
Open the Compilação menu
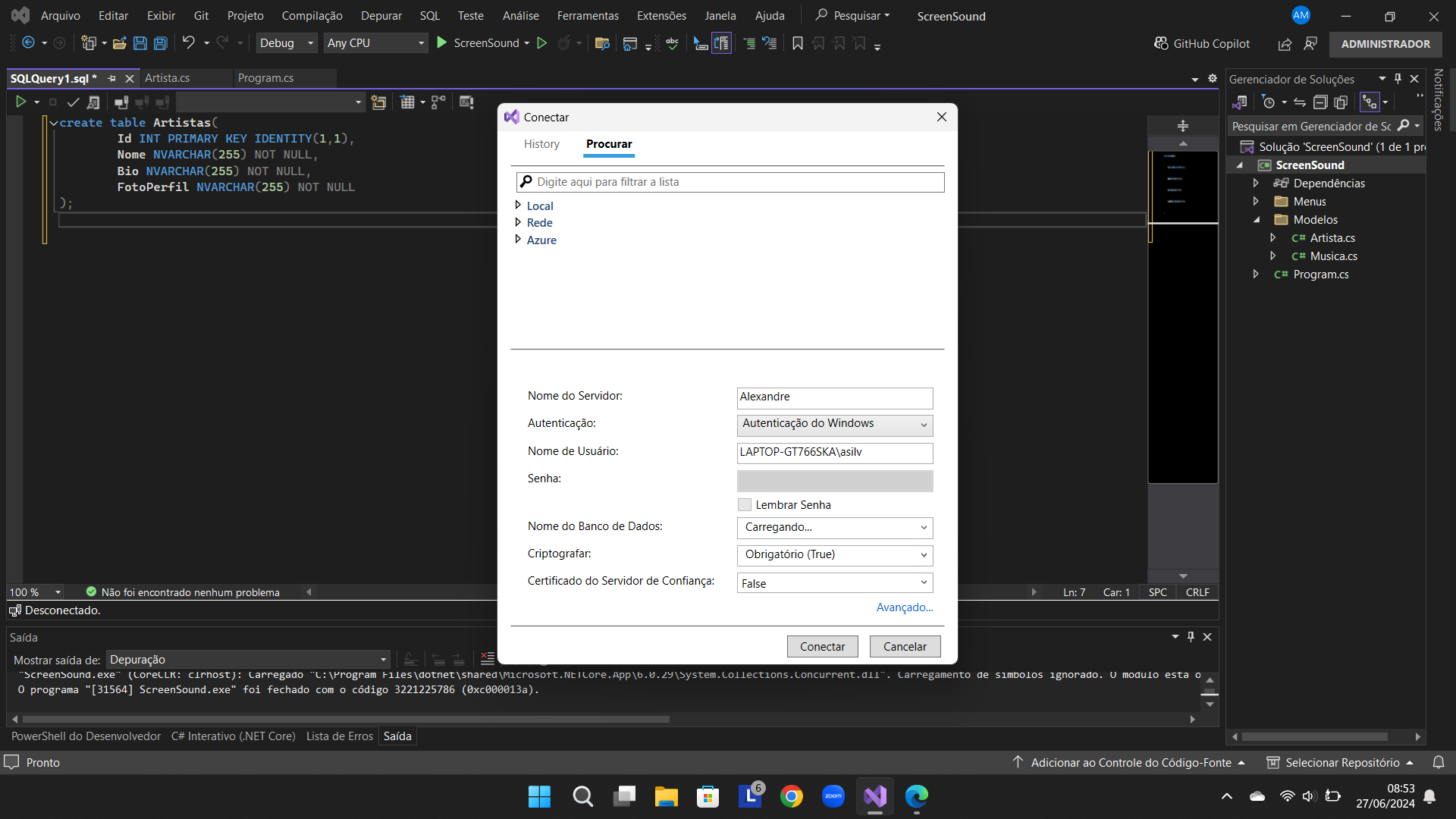click(x=312, y=15)
